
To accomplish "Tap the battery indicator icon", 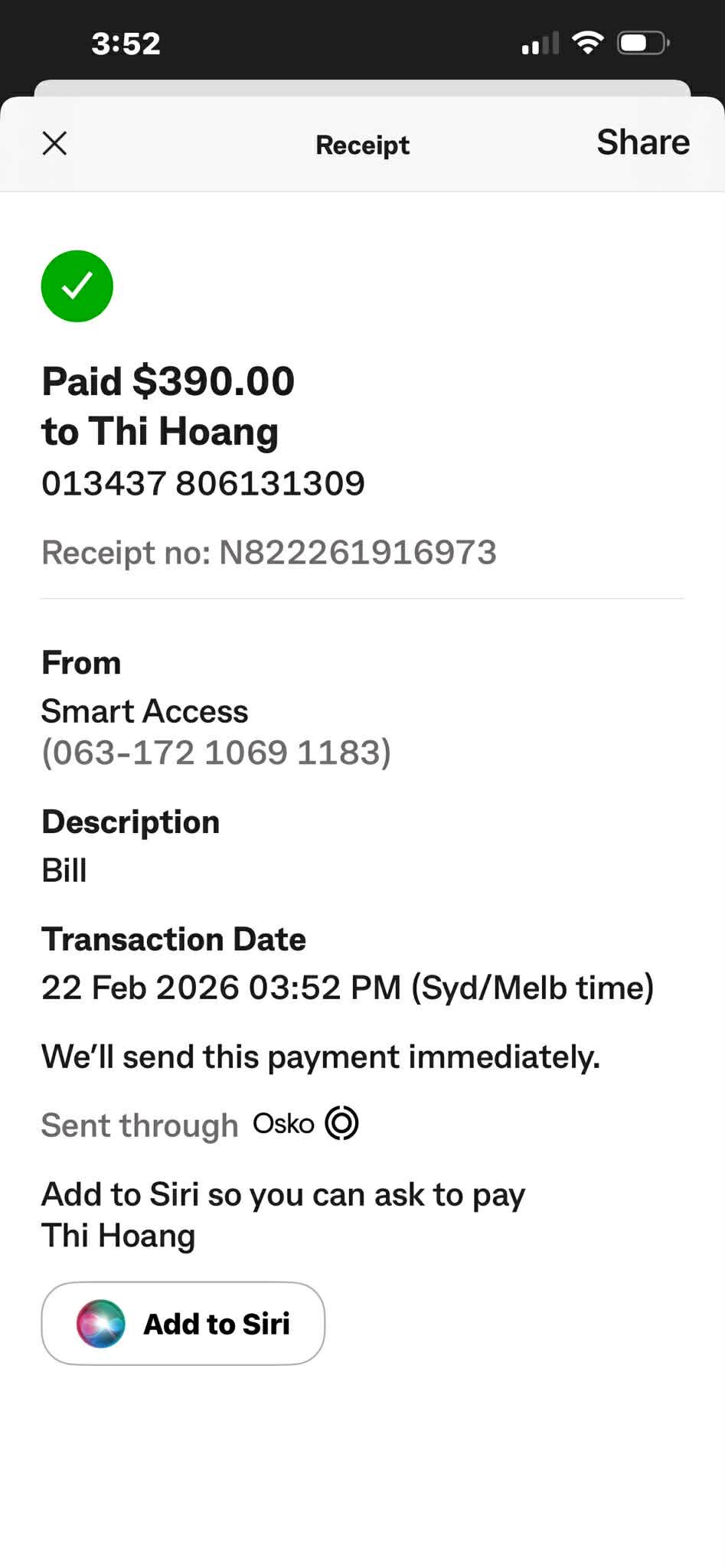I will [644, 43].
